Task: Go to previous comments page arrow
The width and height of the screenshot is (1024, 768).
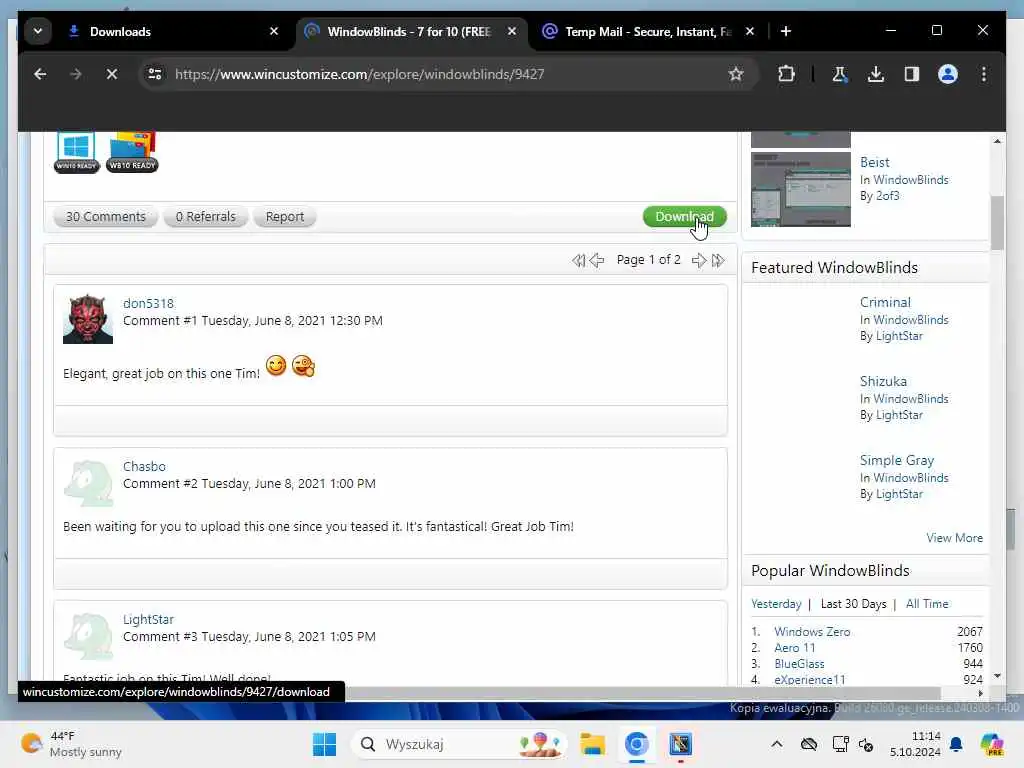Action: (x=597, y=261)
